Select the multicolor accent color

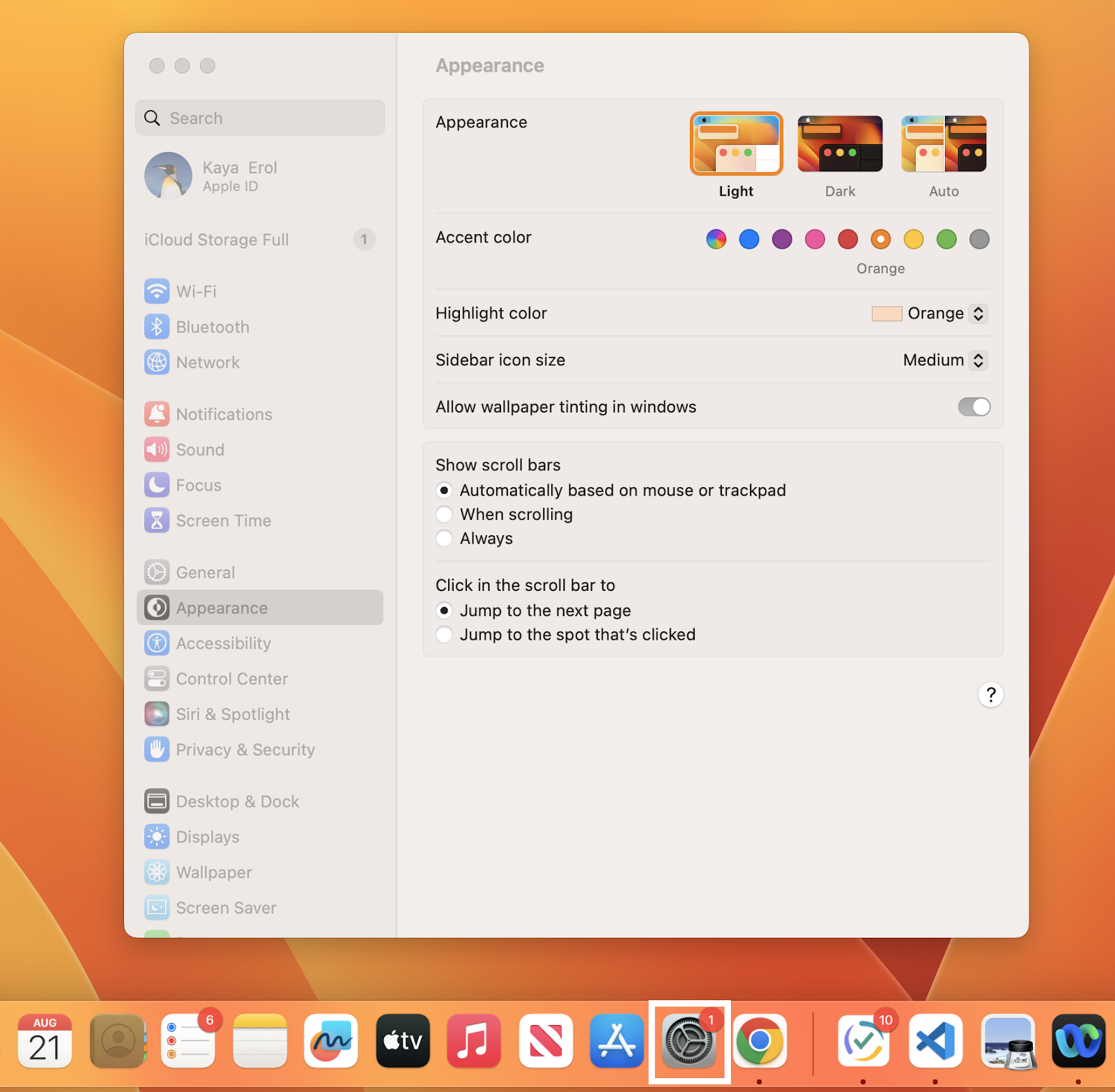[716, 239]
